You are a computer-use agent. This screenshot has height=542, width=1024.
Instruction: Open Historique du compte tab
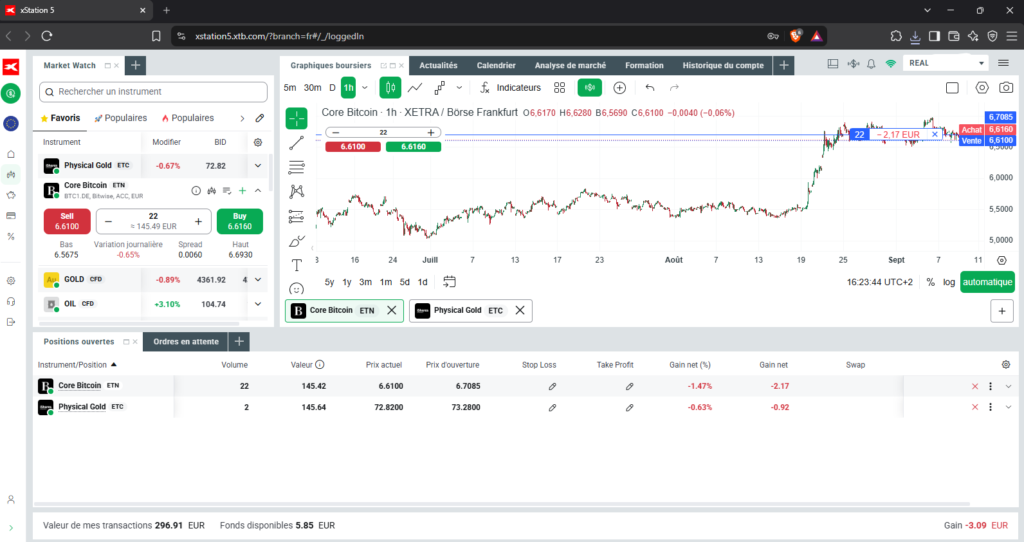tap(723, 65)
